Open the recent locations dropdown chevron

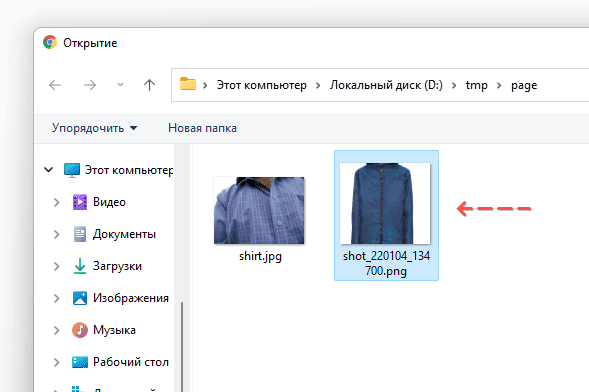click(120, 85)
